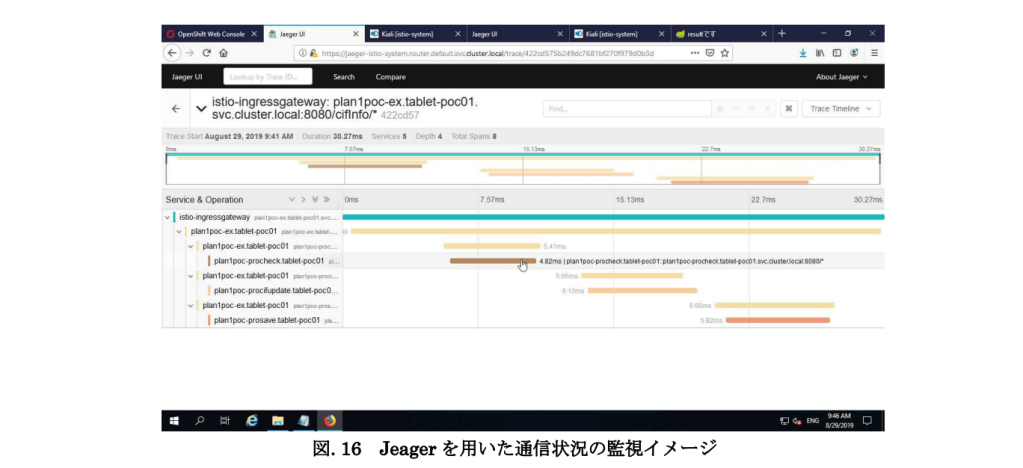The image size is (1023, 468).
Task: Switch to the first Kiali [istio-system] tab
Action: tap(414, 33)
